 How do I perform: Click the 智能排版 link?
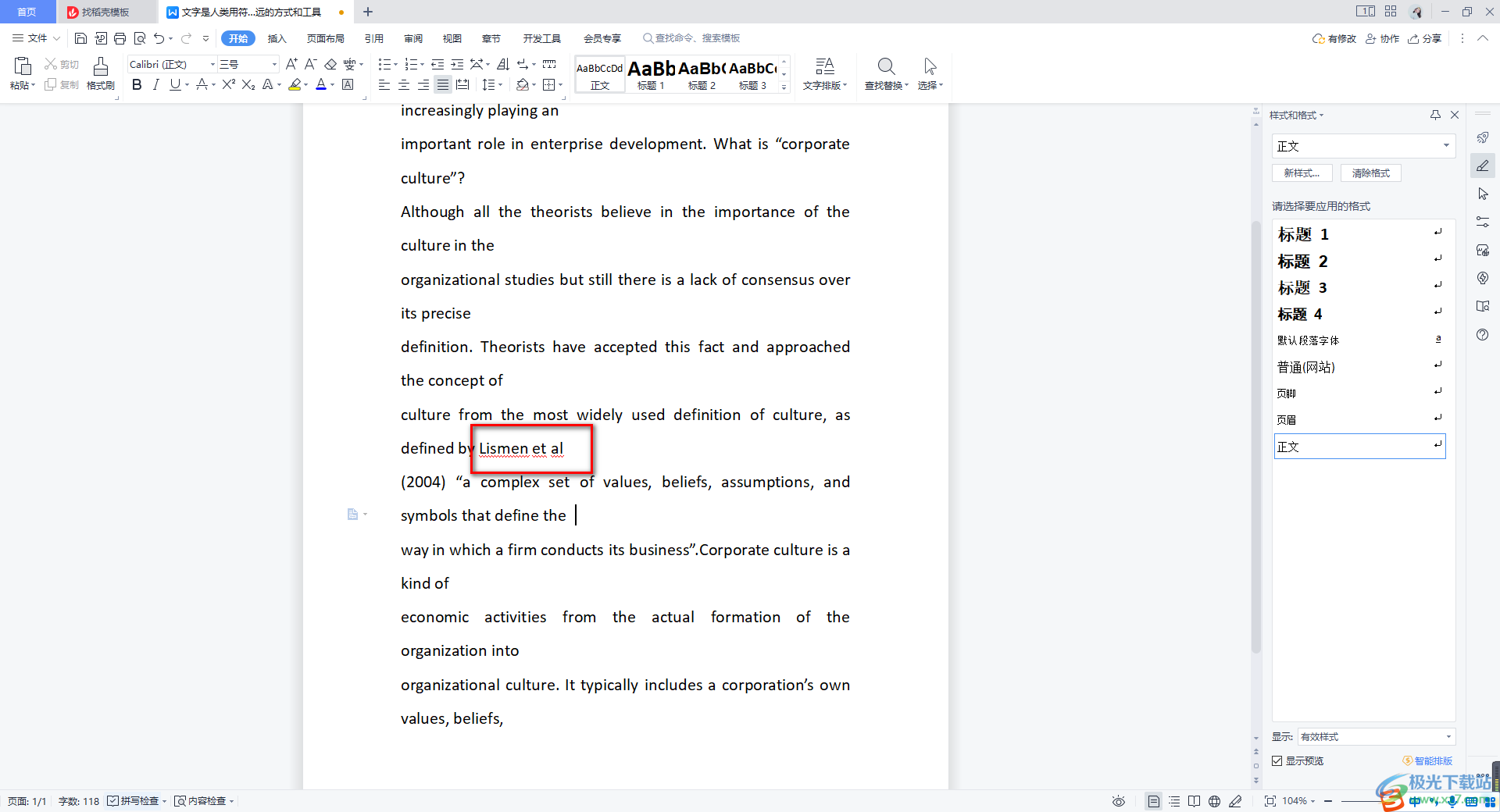[x=1427, y=760]
